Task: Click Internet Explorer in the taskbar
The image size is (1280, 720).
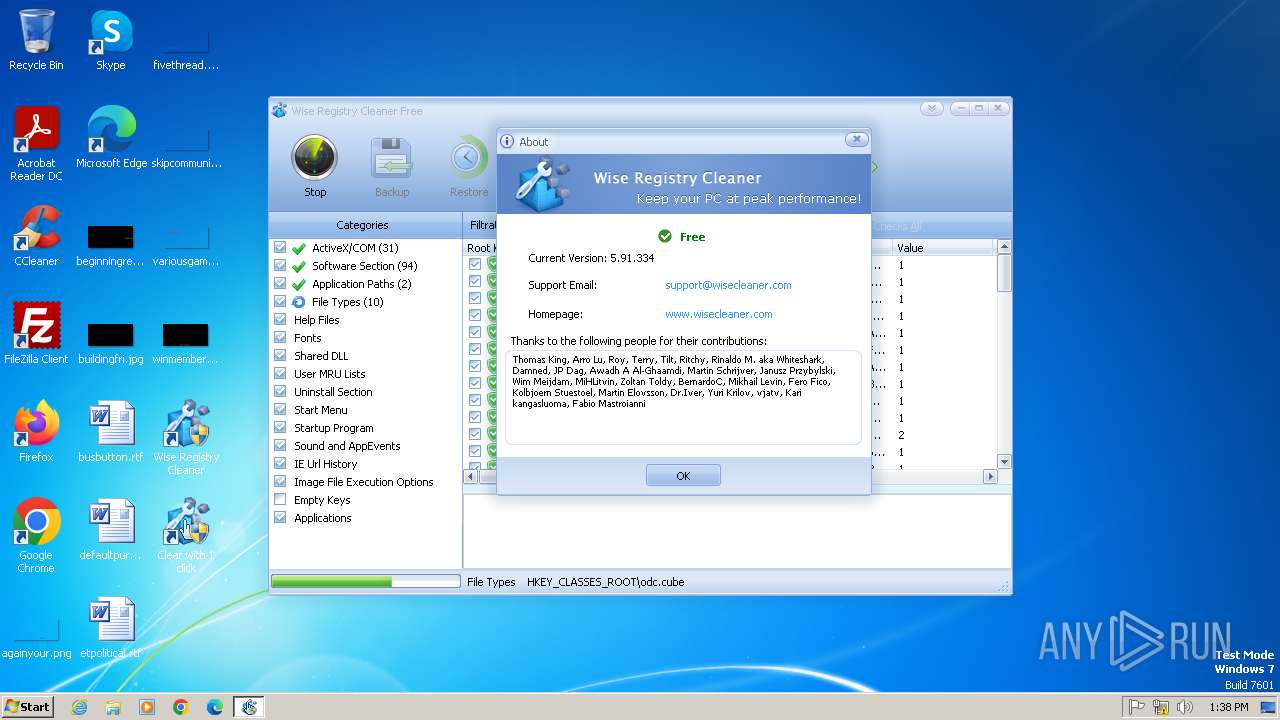Action: 79,707
